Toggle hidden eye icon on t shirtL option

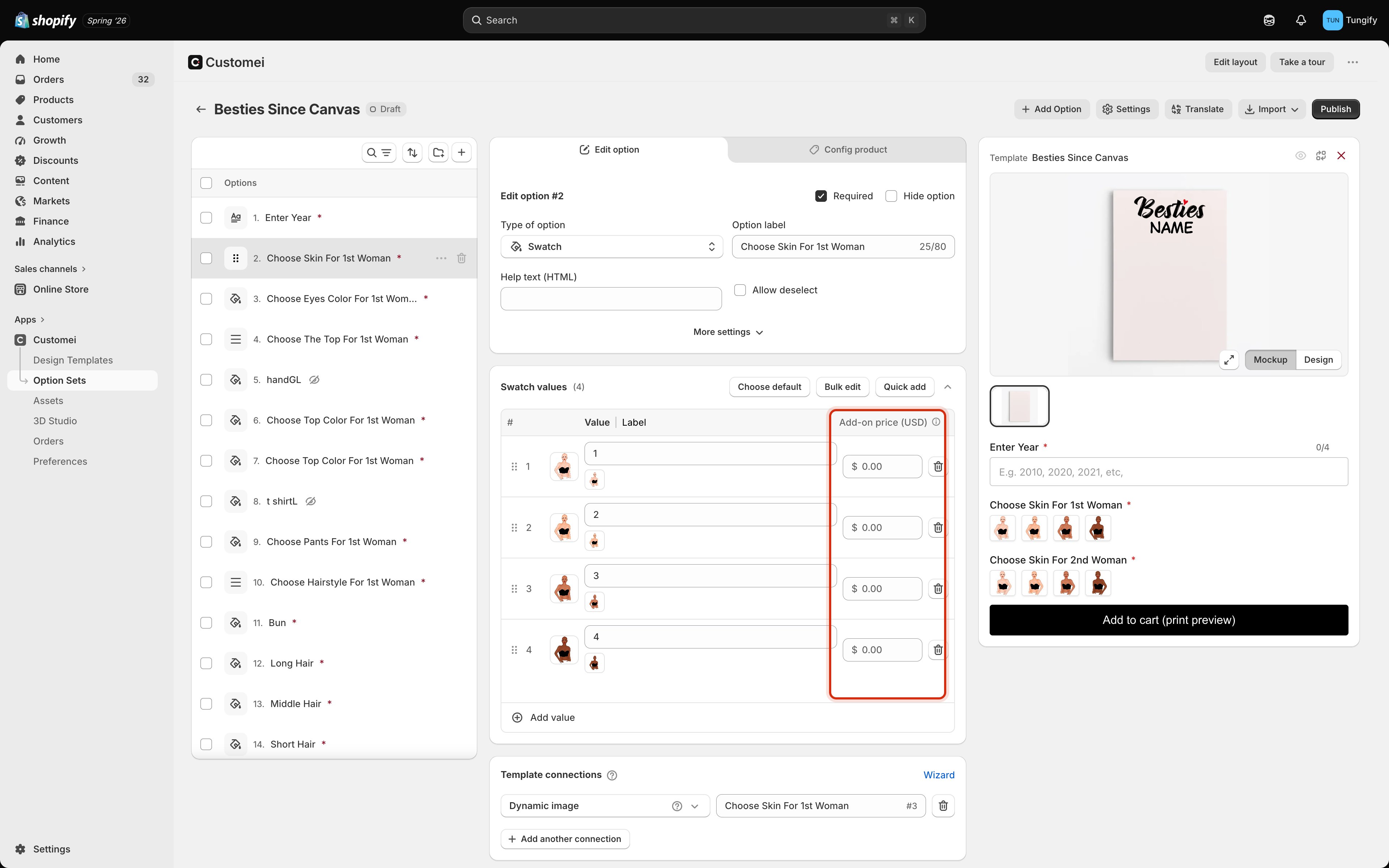(310, 502)
